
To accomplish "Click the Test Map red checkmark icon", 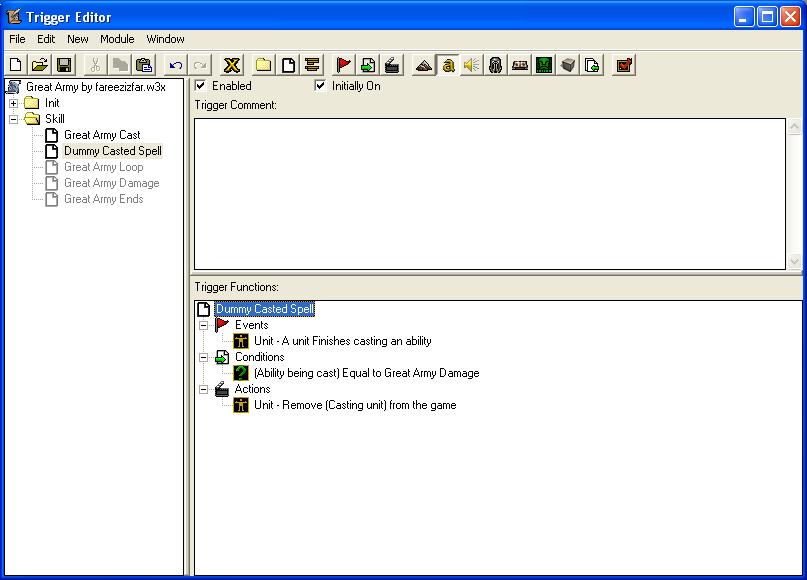I will tap(624, 65).
